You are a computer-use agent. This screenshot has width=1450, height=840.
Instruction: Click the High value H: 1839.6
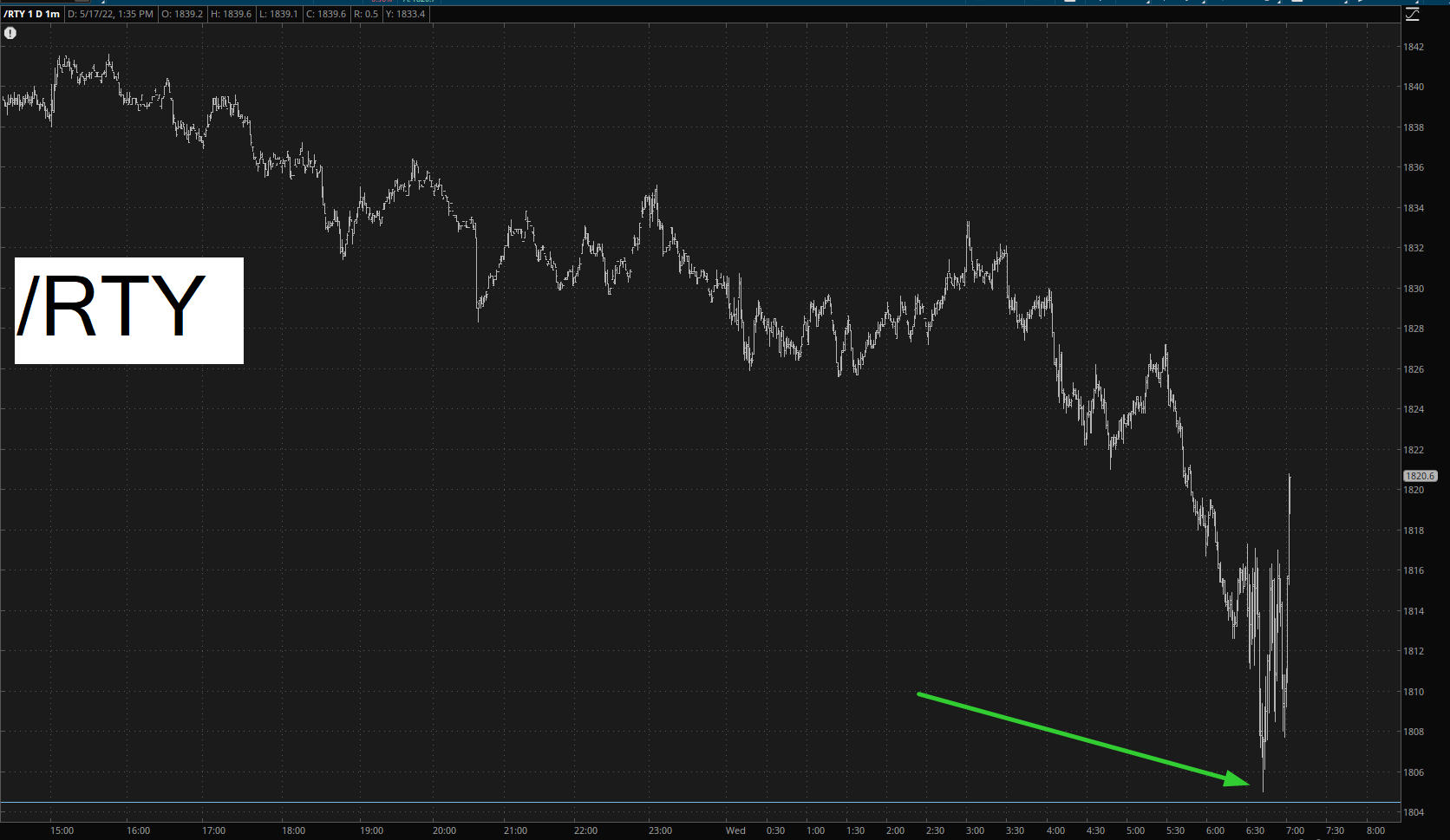(x=232, y=14)
